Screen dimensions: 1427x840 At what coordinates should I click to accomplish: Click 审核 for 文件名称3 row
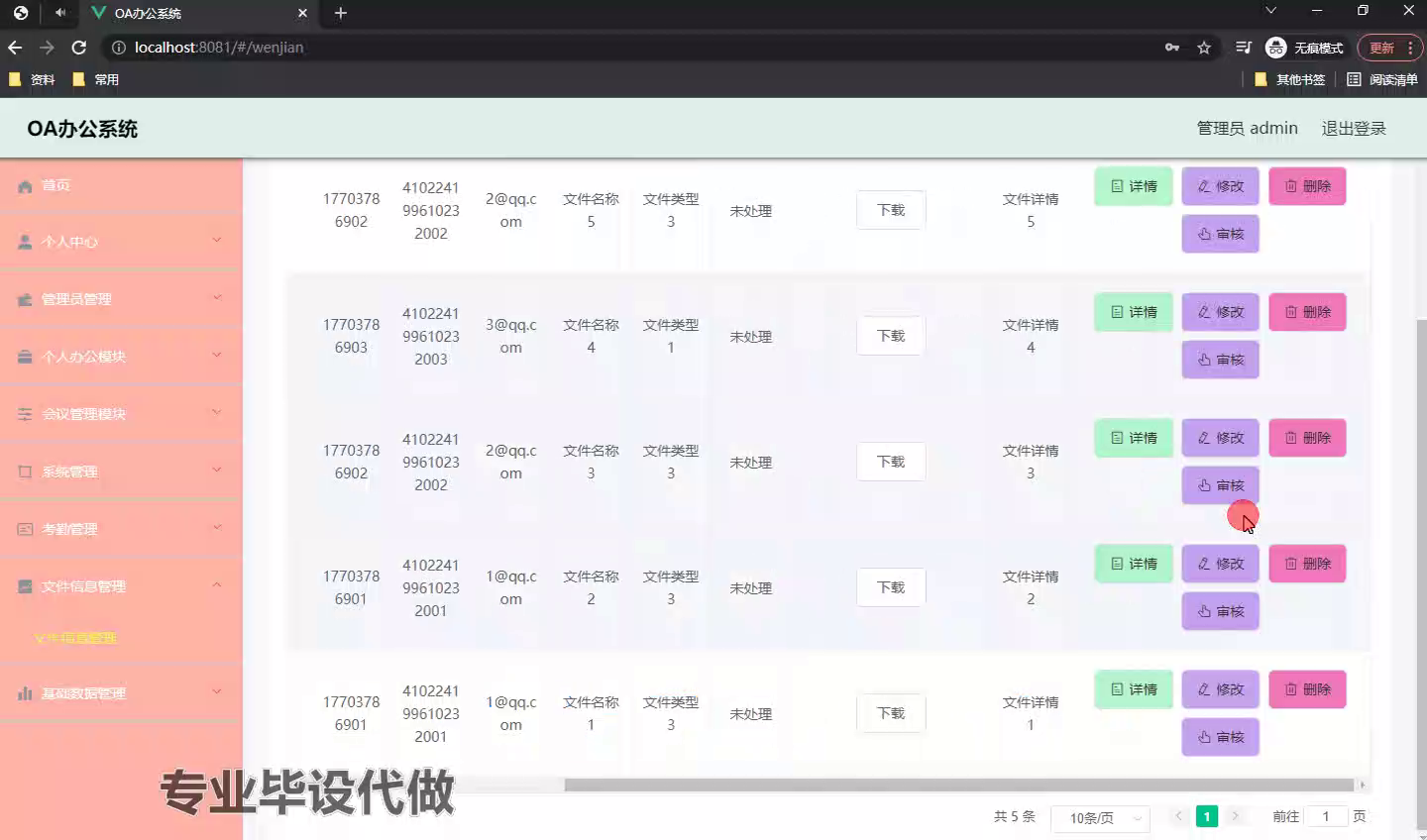(1220, 485)
